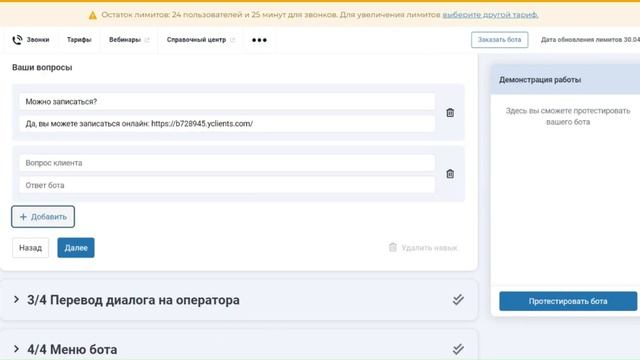Click the Можно записаться? question field
This screenshot has height=360, width=640.
point(227,102)
